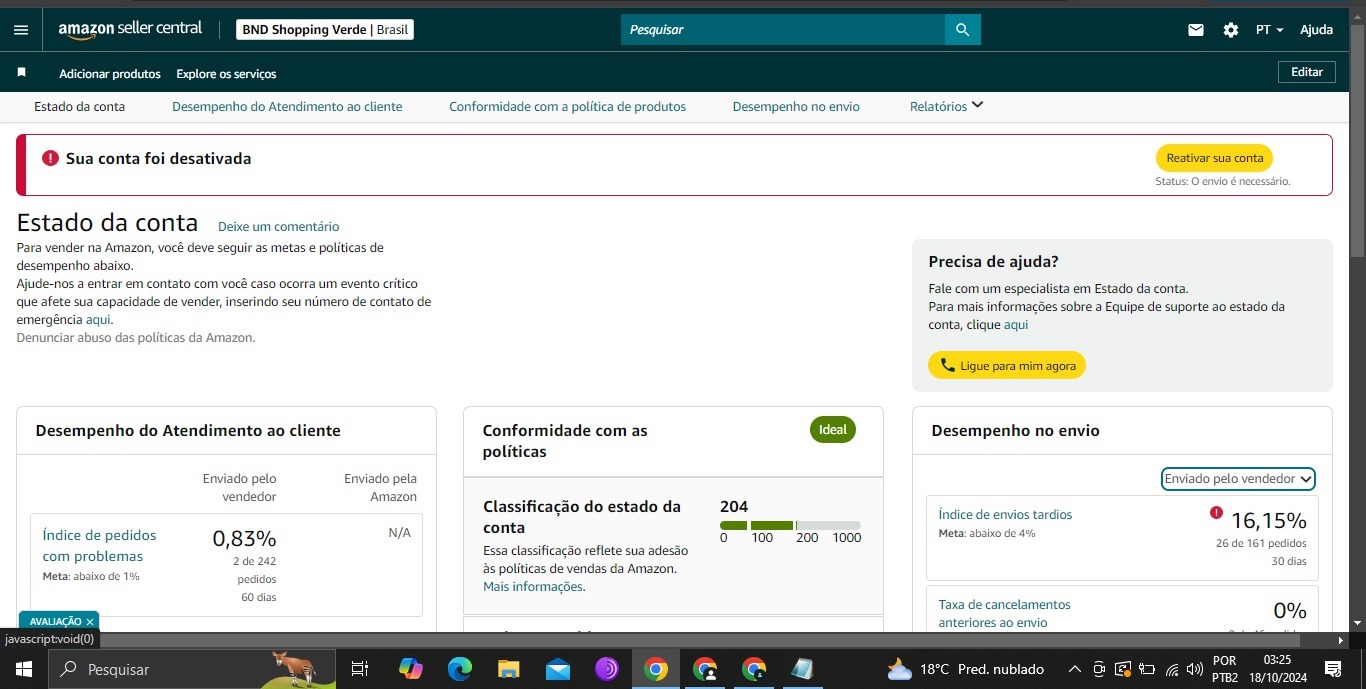Open the notepad-style app on the taskbar

[x=802, y=669]
